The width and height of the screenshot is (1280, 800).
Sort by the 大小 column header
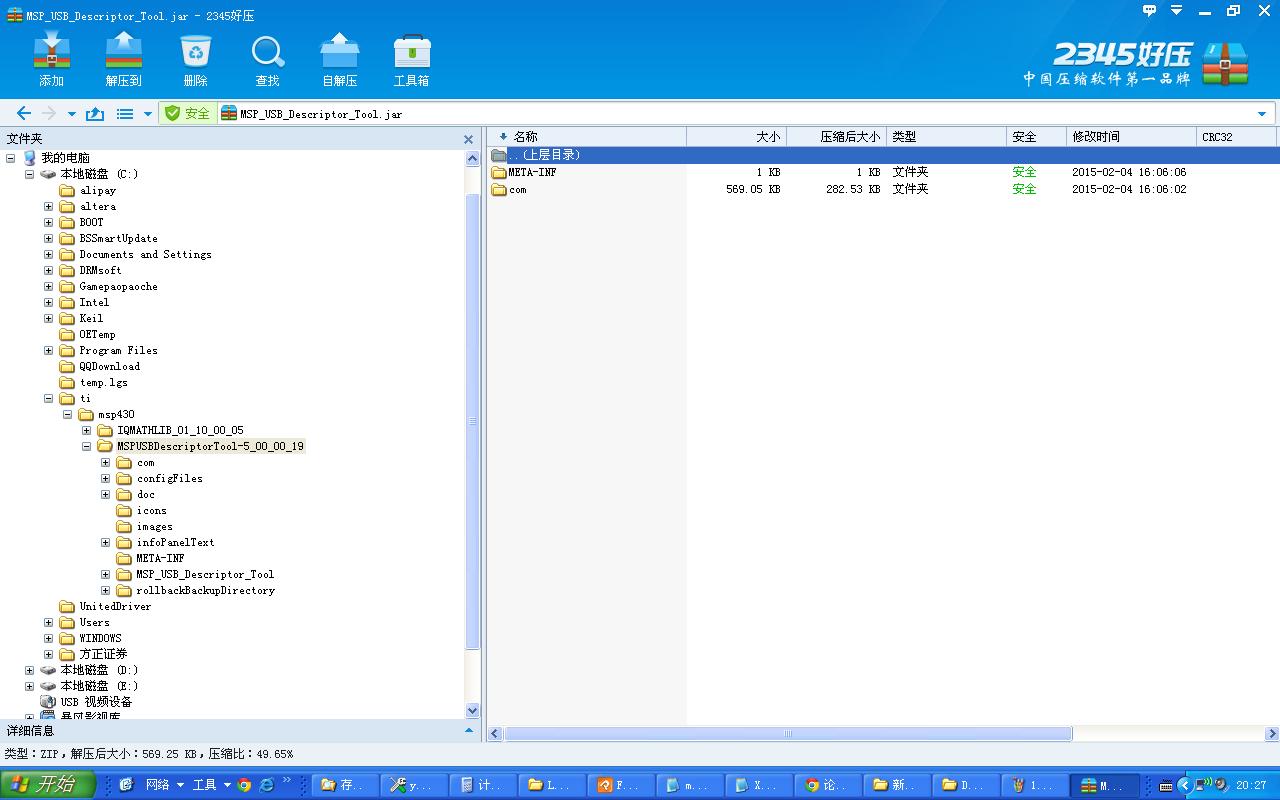[x=737, y=137]
